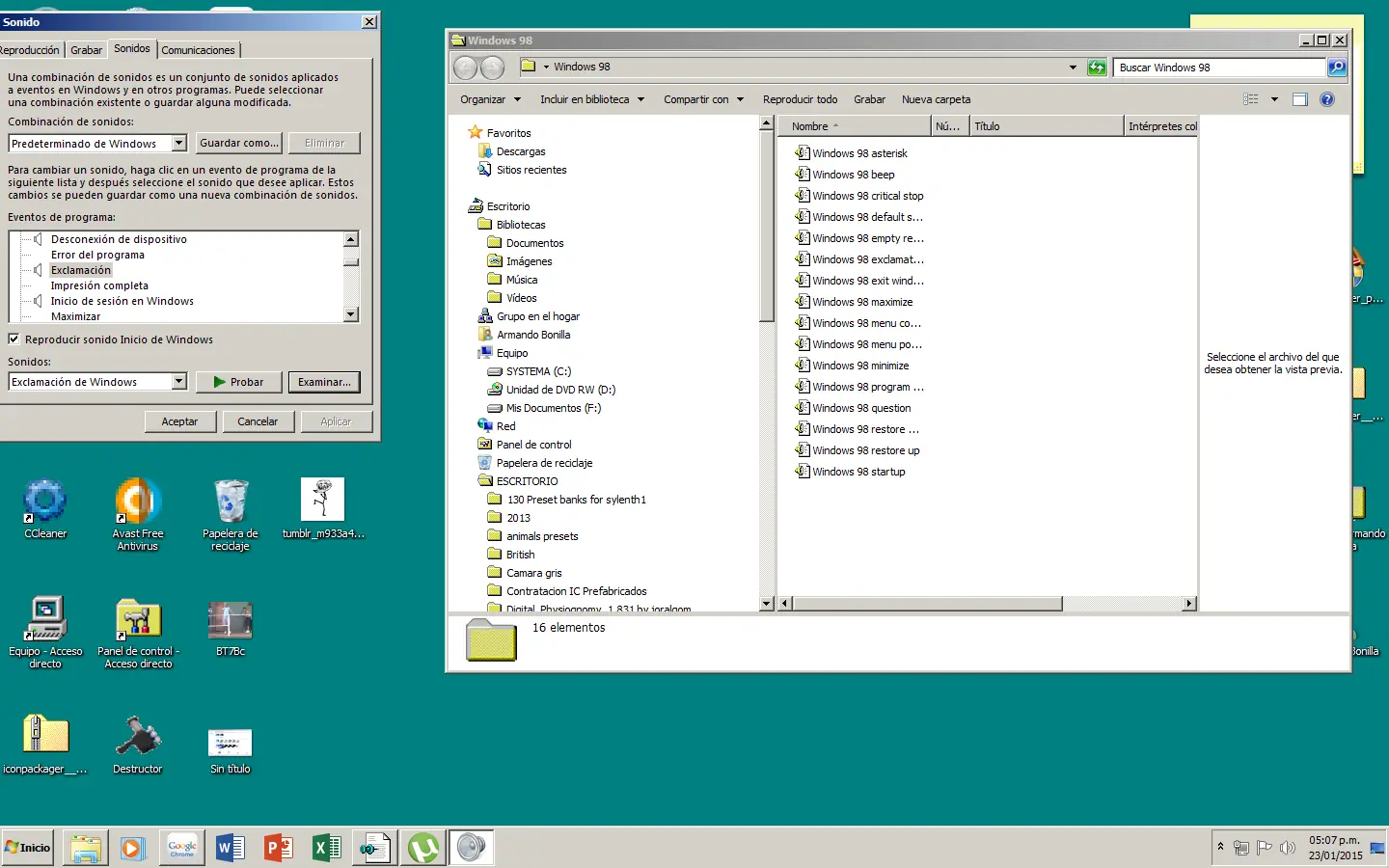This screenshot has height=868, width=1389.
Task: Click the Explorer back navigation button
Action: pyautogui.click(x=466, y=68)
